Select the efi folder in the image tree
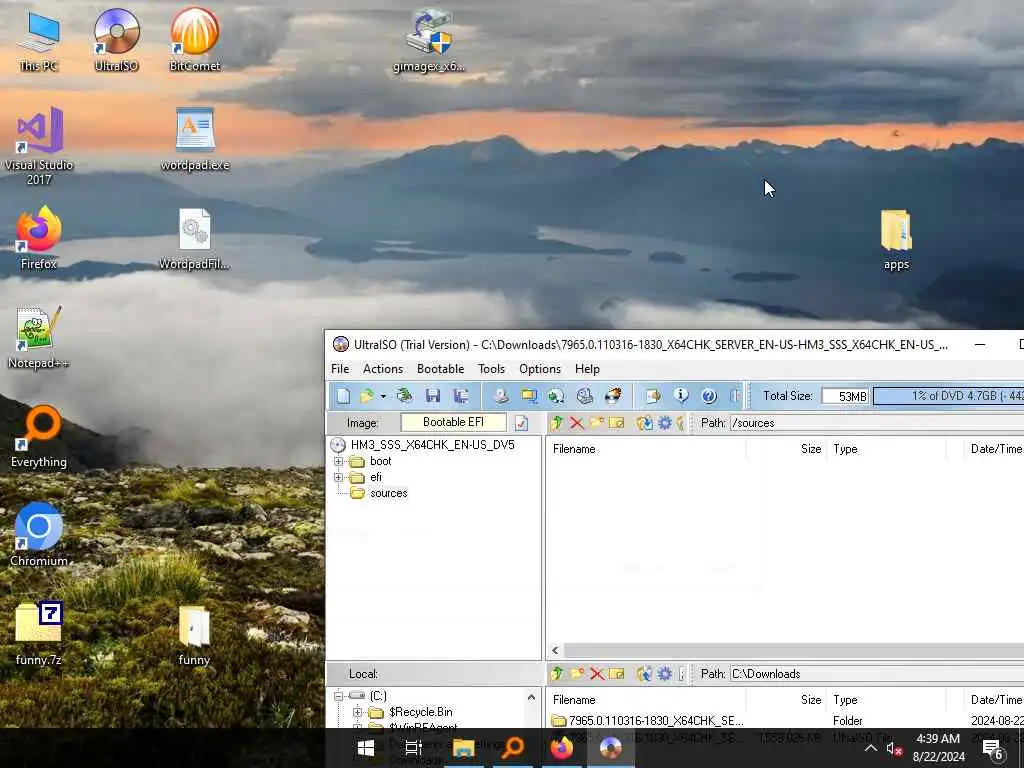Image resolution: width=1024 pixels, height=768 pixels. (376, 477)
